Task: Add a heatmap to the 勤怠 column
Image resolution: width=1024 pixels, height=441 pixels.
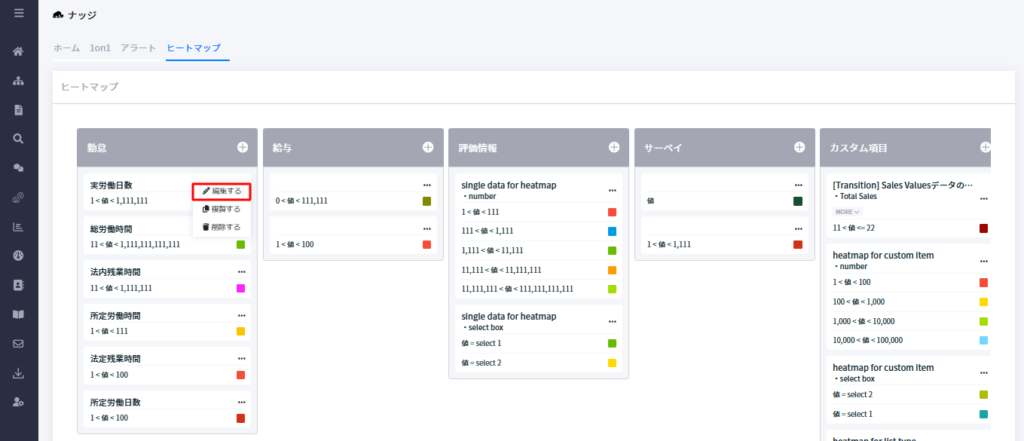Action: pos(242,148)
